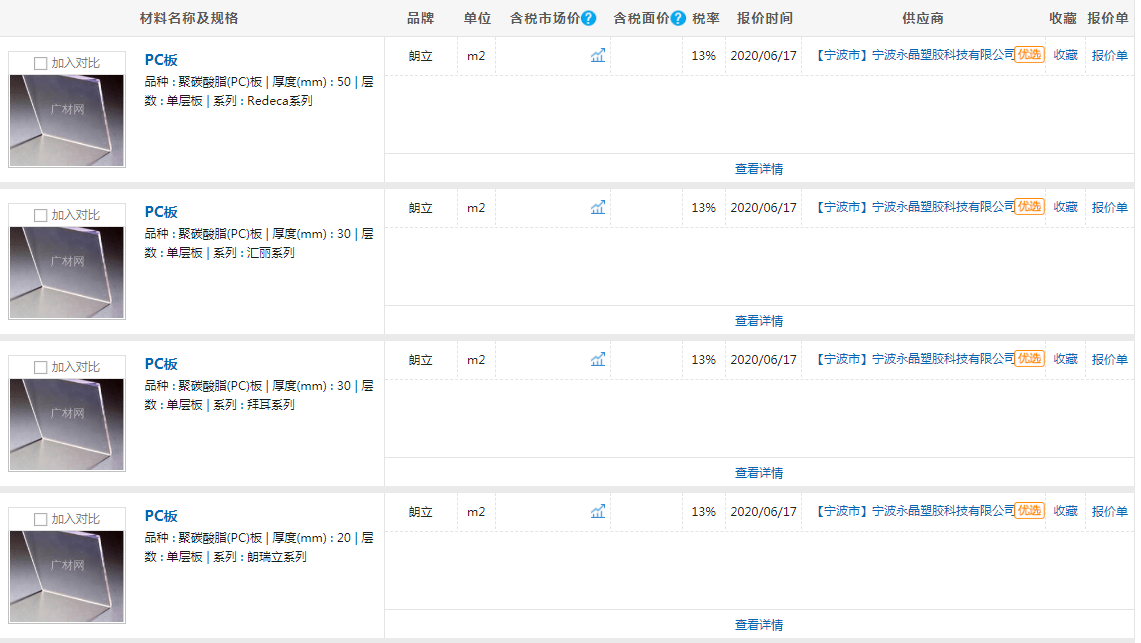Click 收藏 for 拜耳系列 row
1141x643 pixels.
[1065, 359]
